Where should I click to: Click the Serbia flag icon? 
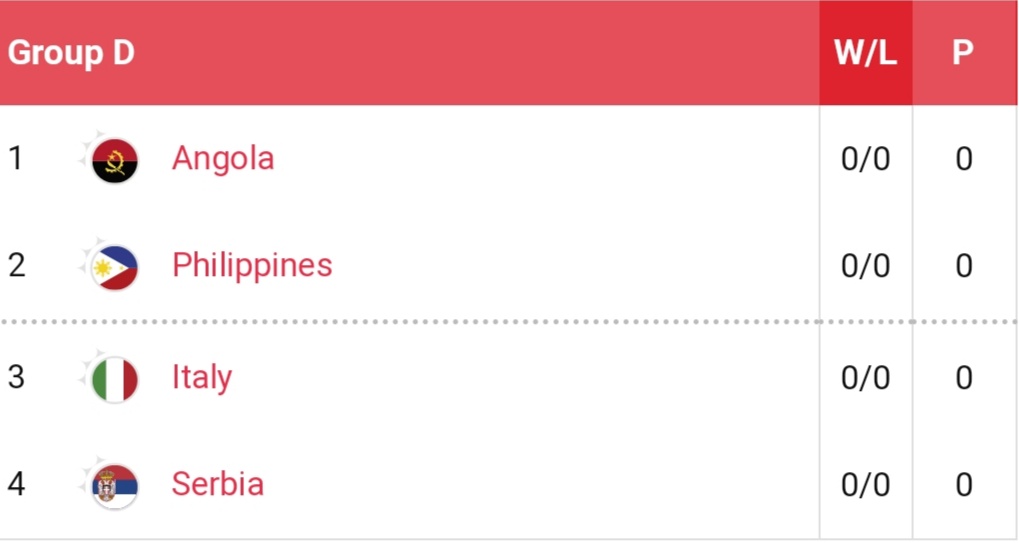pyautogui.click(x=114, y=486)
